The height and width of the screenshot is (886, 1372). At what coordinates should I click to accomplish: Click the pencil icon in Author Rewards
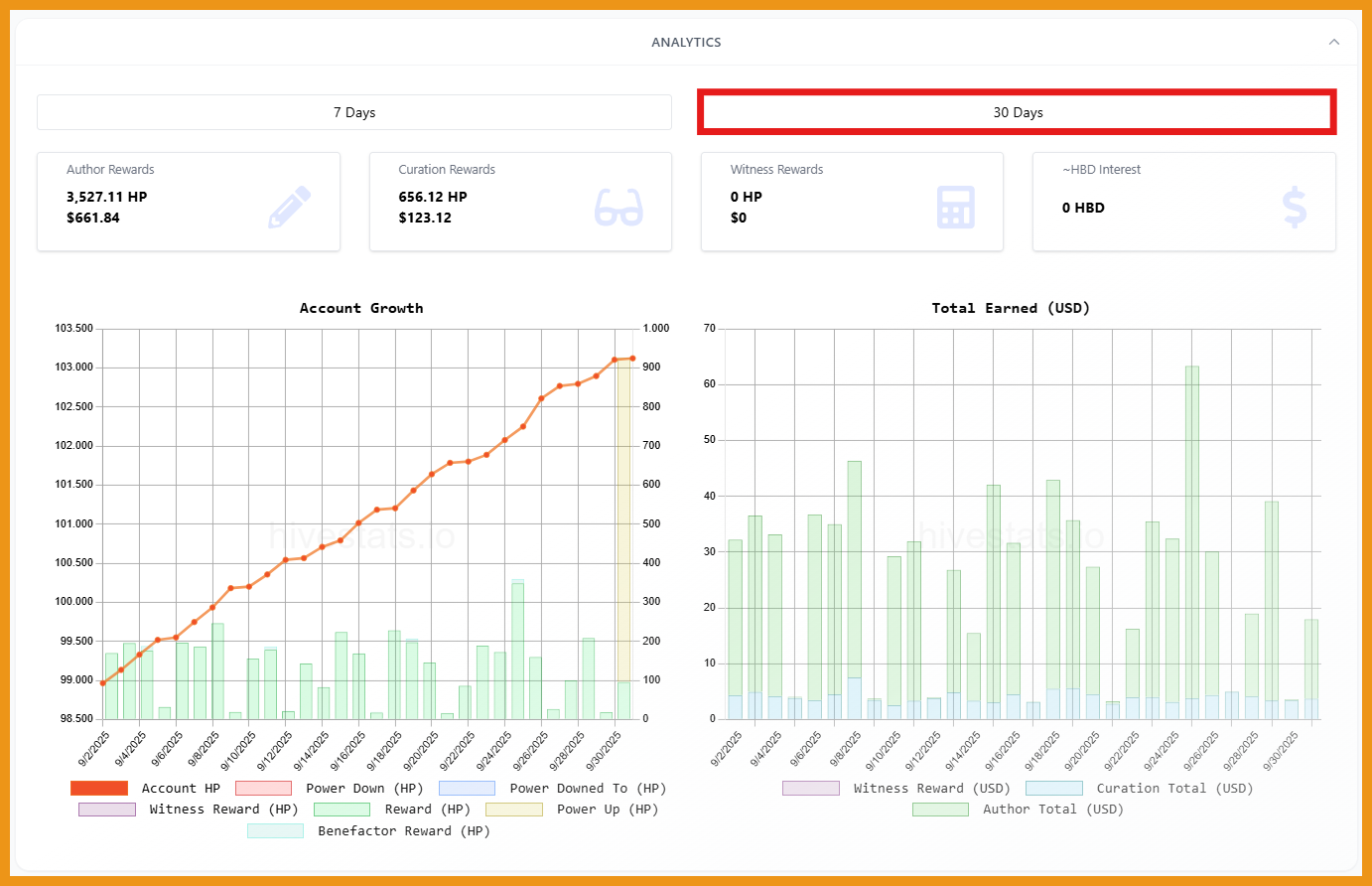click(290, 207)
